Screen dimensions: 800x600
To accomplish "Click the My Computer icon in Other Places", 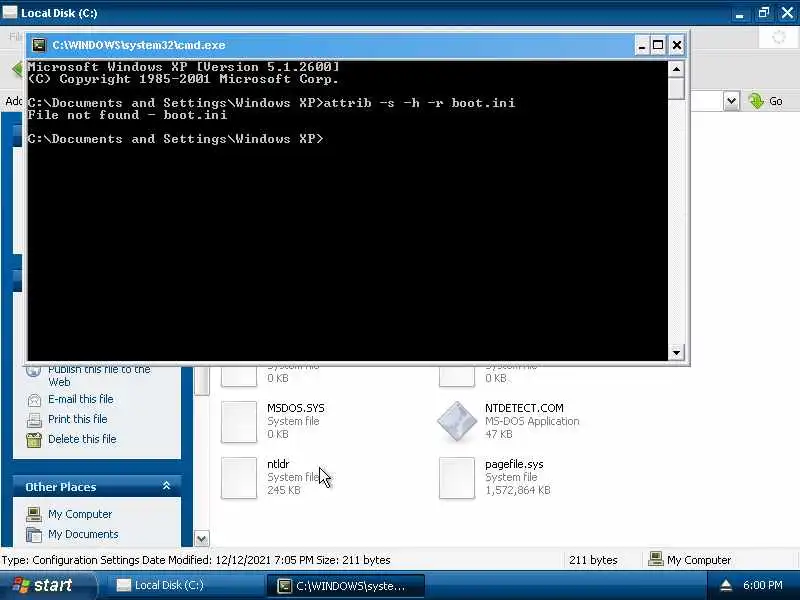I will [34, 514].
